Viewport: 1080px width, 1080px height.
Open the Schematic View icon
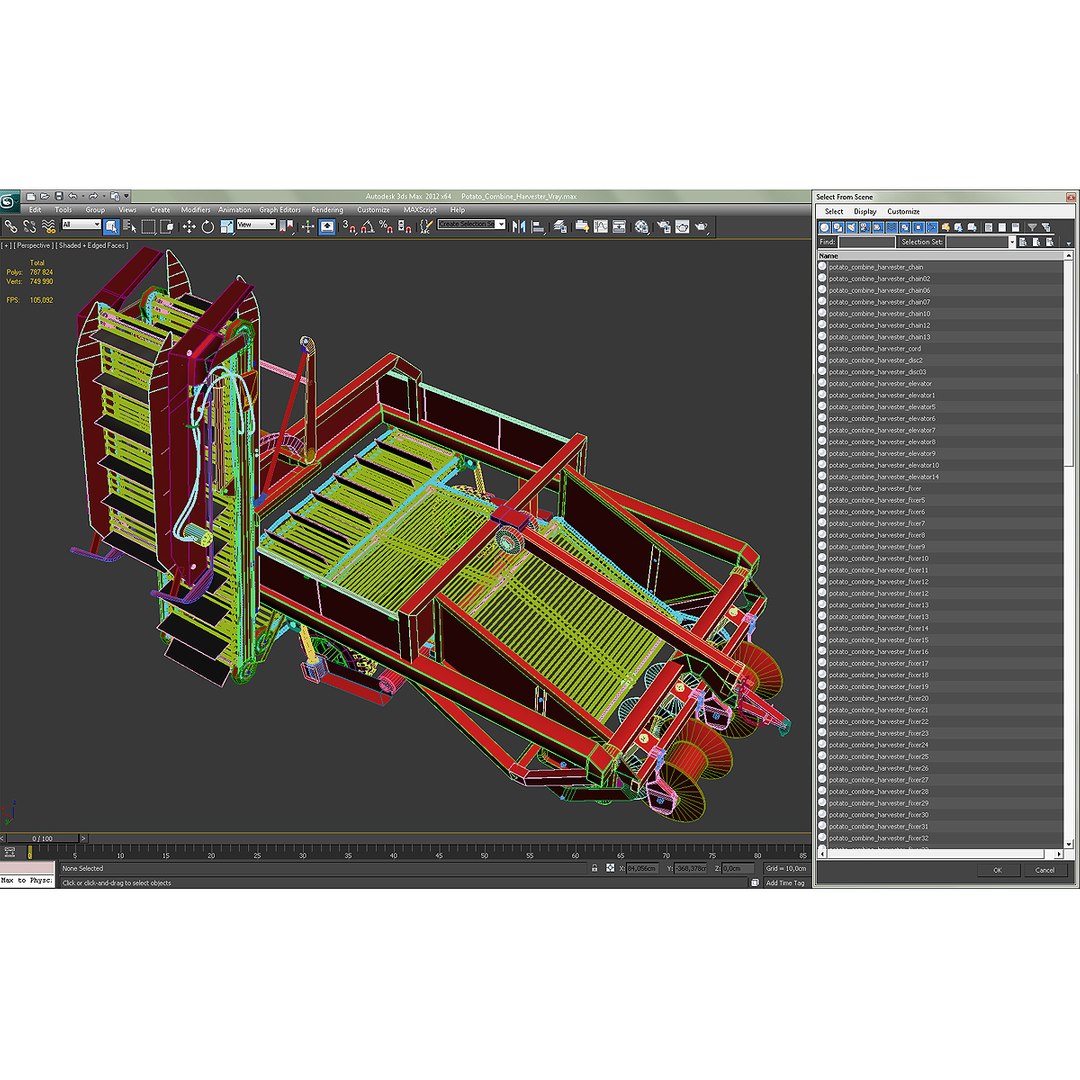click(x=619, y=226)
